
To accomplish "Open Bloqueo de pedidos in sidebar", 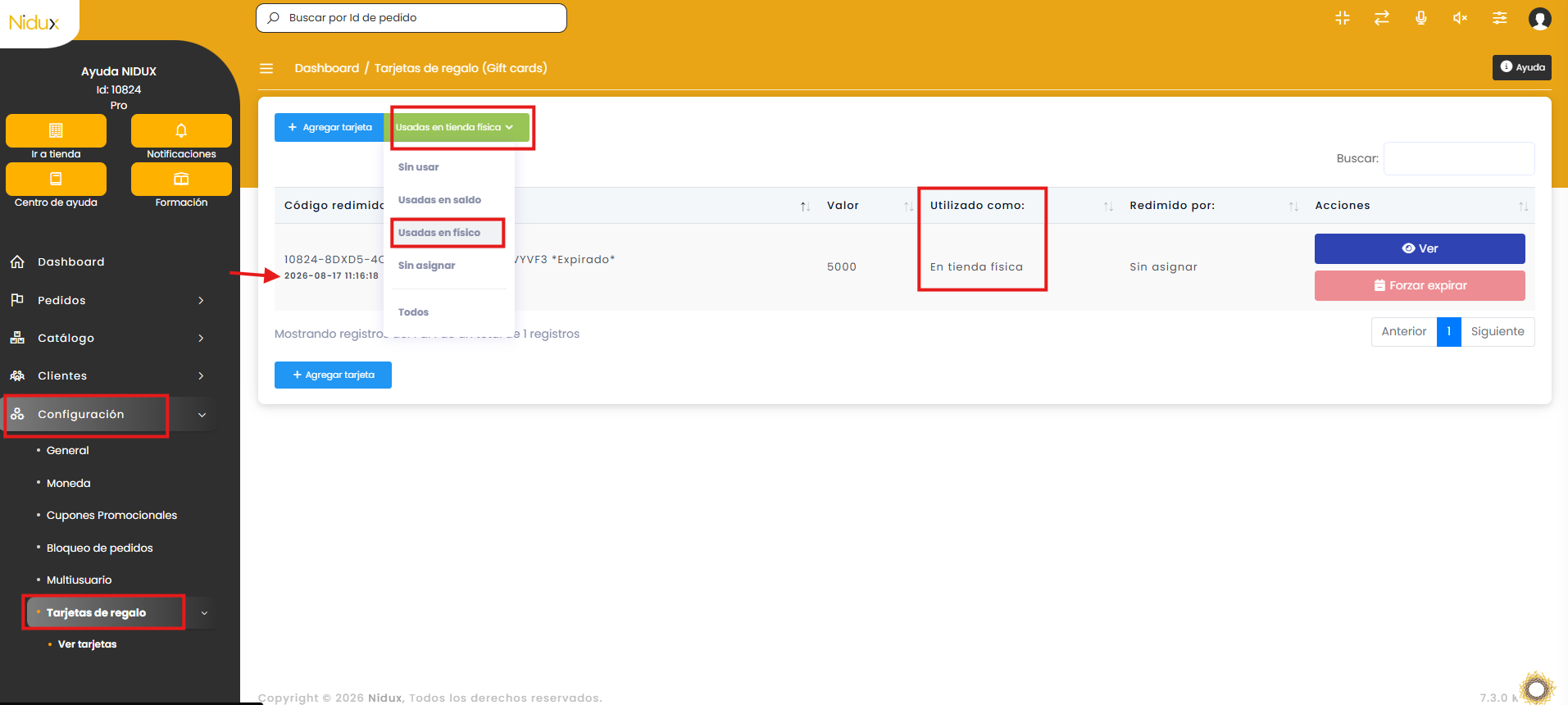I will (x=99, y=548).
